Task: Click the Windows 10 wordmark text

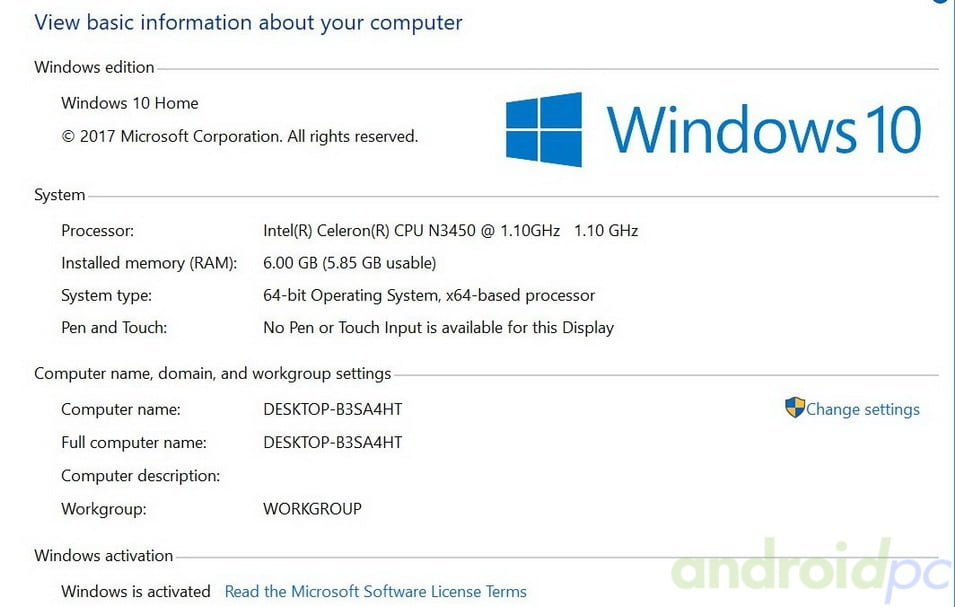Action: (764, 129)
